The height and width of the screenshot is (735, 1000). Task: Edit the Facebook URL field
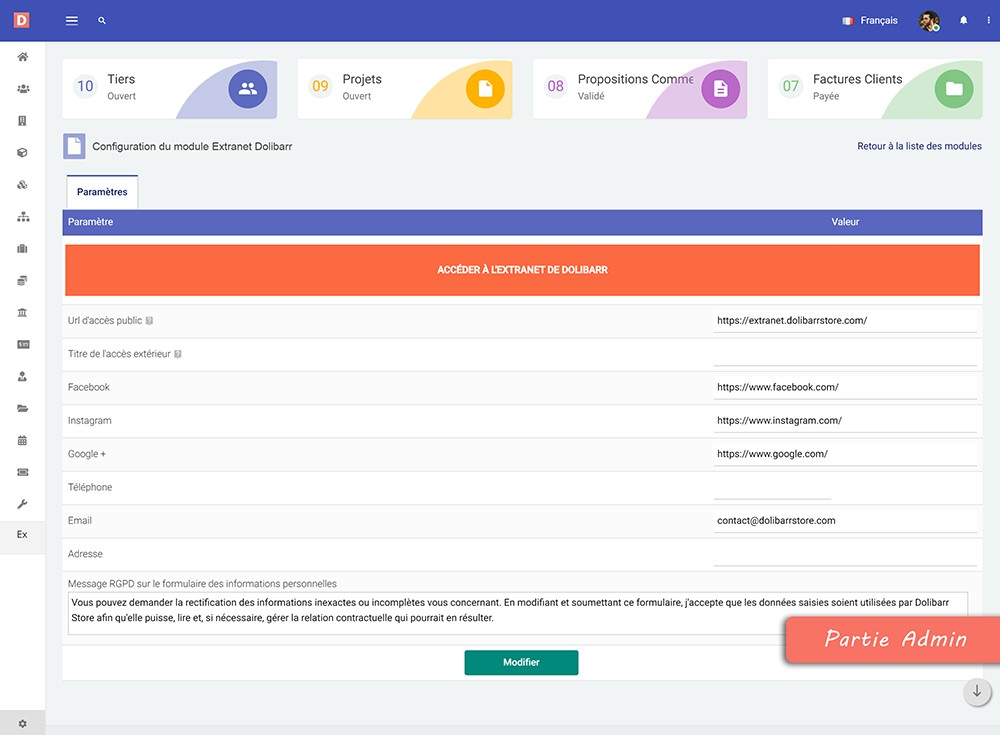pos(845,387)
